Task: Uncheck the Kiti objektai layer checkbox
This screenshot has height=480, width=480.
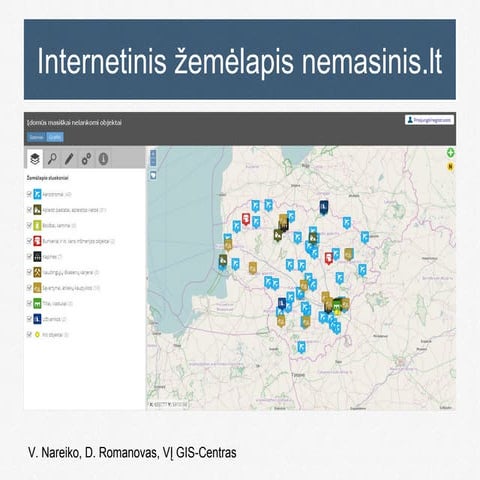Action: 29,334
